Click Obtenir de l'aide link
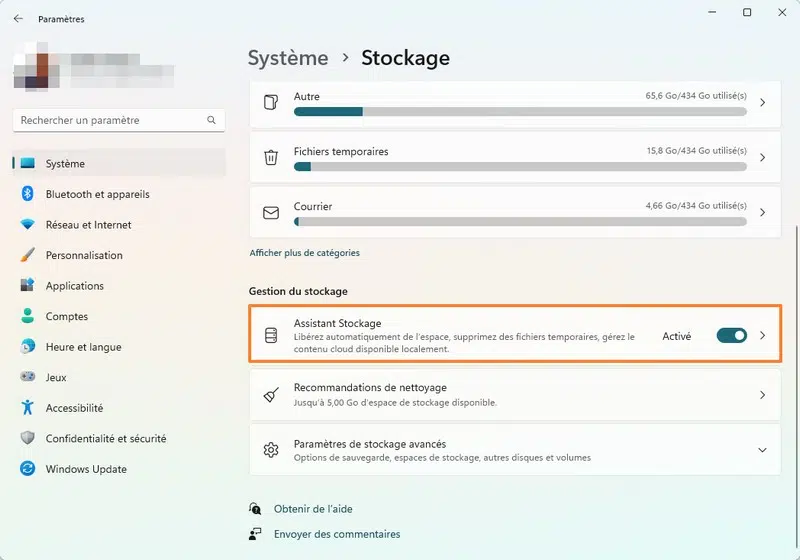The width and height of the screenshot is (800, 560). [x=313, y=509]
